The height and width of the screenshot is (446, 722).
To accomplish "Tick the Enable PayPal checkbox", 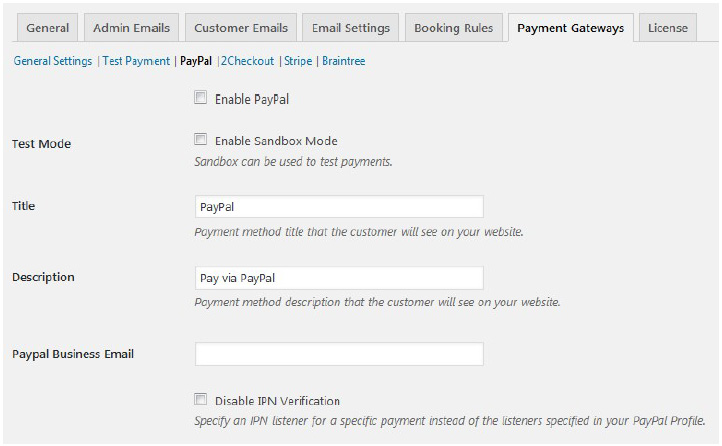I will coord(201,98).
